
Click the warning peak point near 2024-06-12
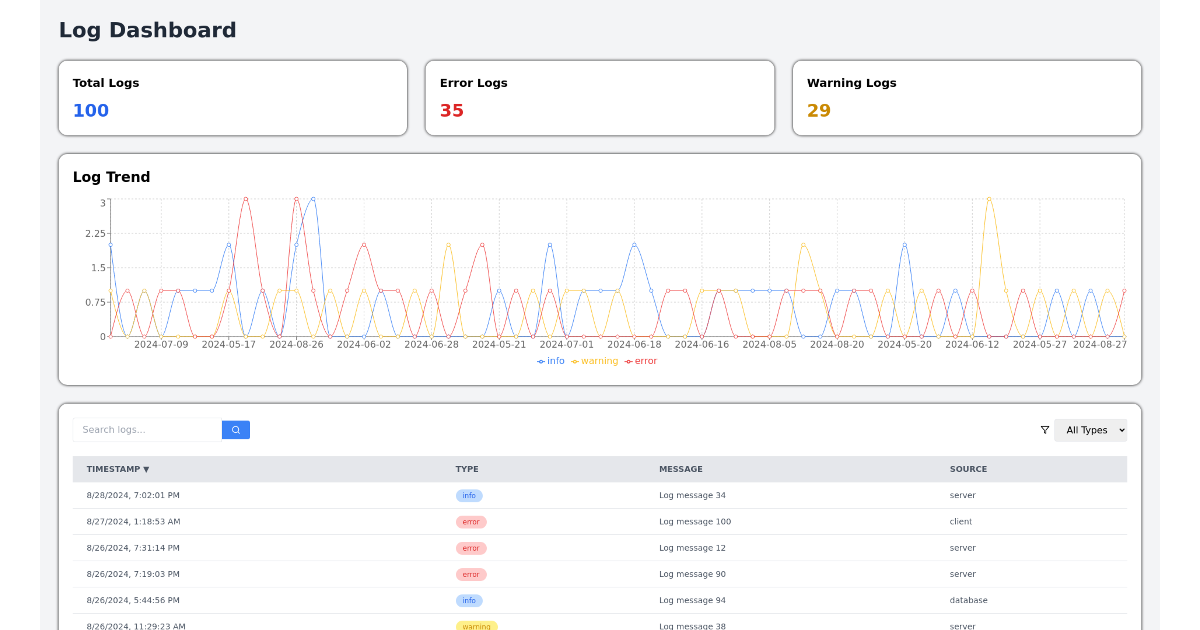tap(989, 199)
